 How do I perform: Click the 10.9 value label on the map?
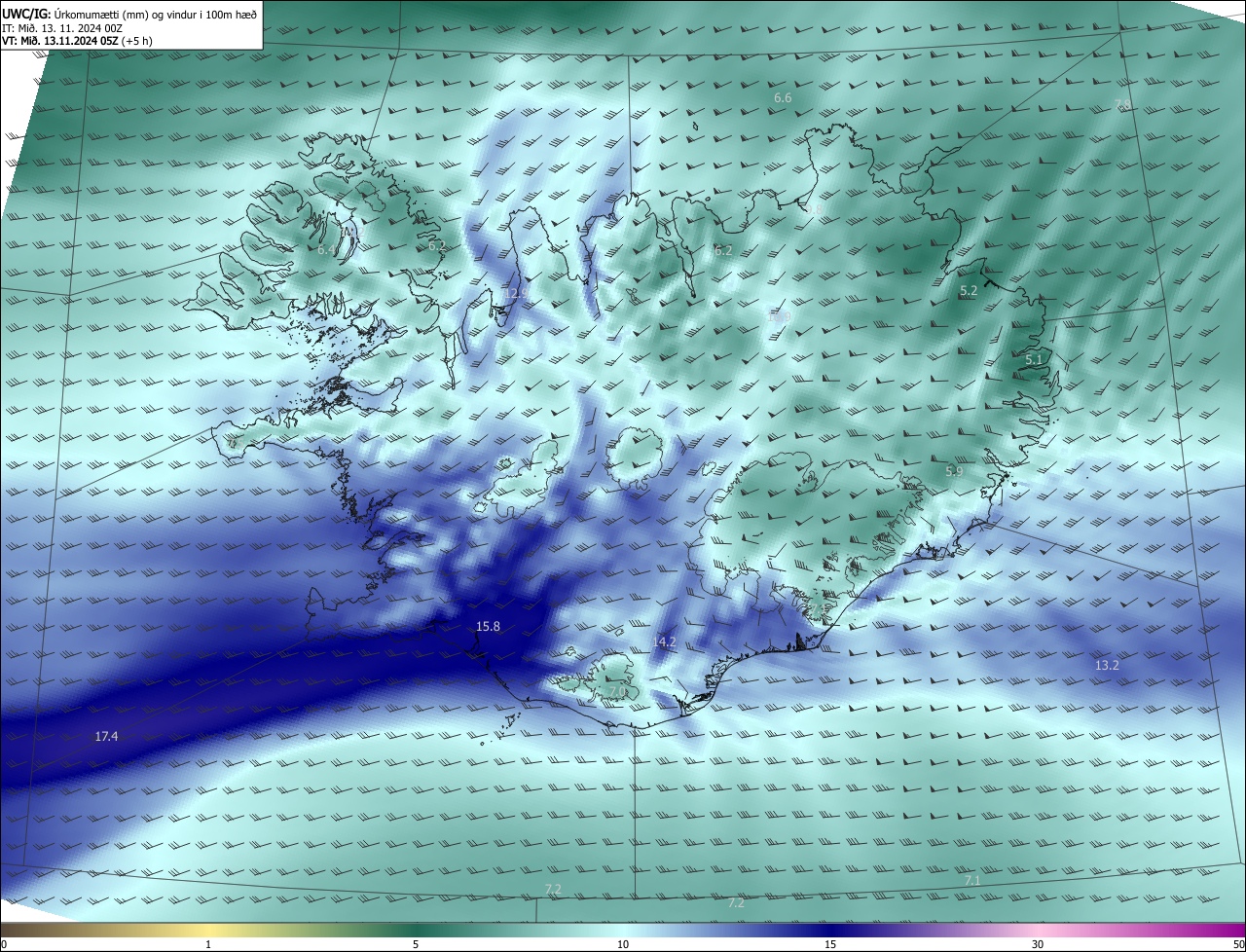coord(779,316)
